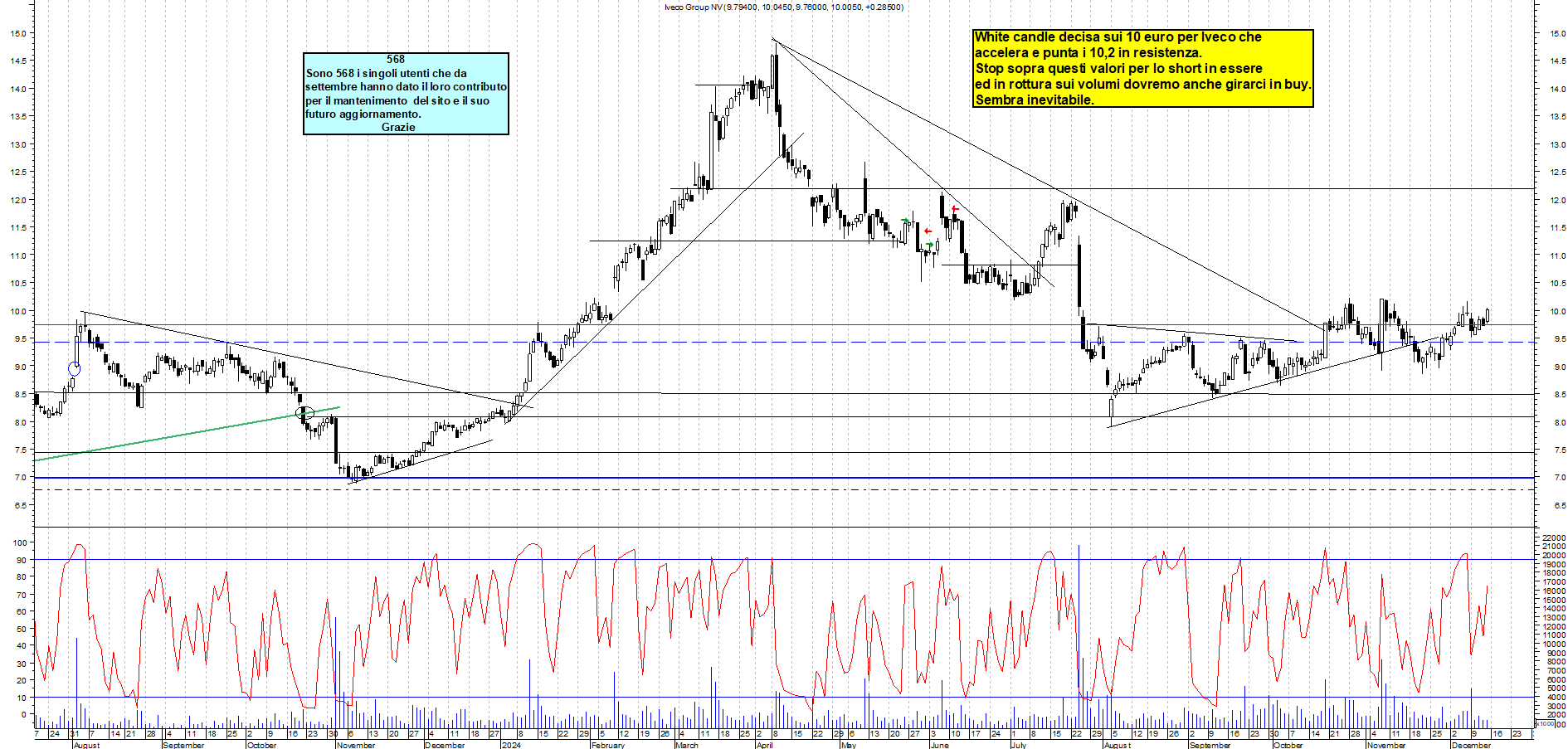Screen dimensions: 1568x749
Task: Click the 'x1000' volume scale label
Action: pyautogui.click(x=1546, y=723)
